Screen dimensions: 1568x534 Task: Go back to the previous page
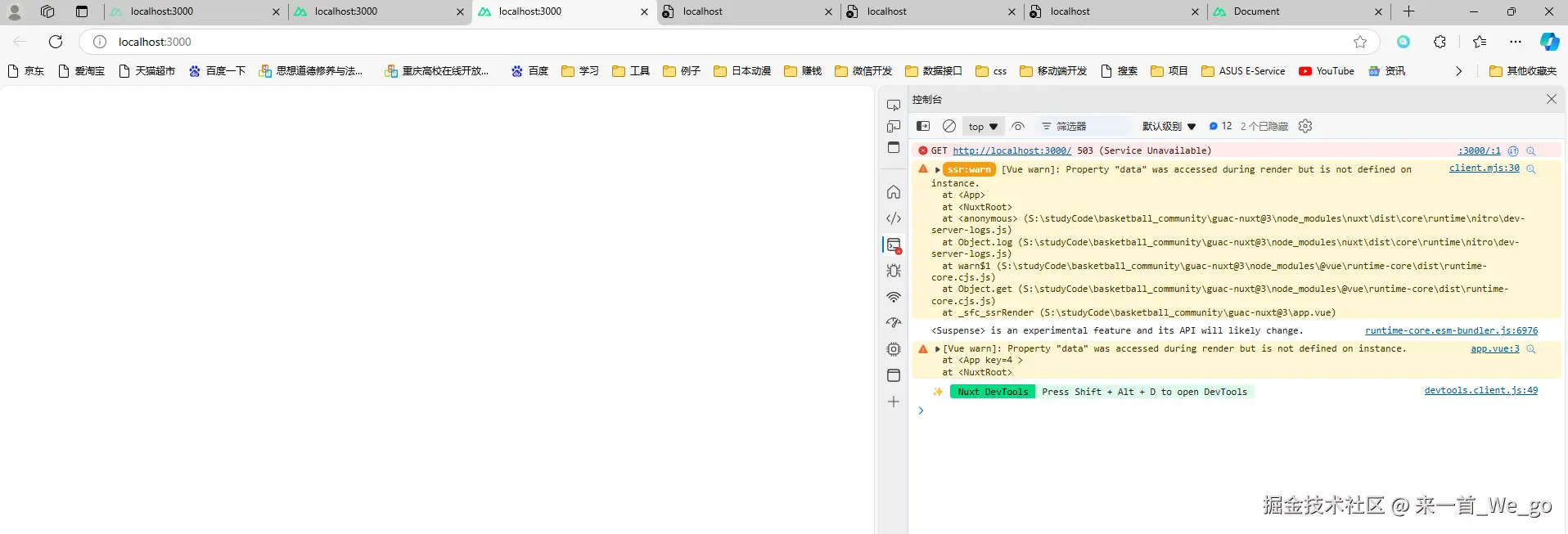pos(20,42)
